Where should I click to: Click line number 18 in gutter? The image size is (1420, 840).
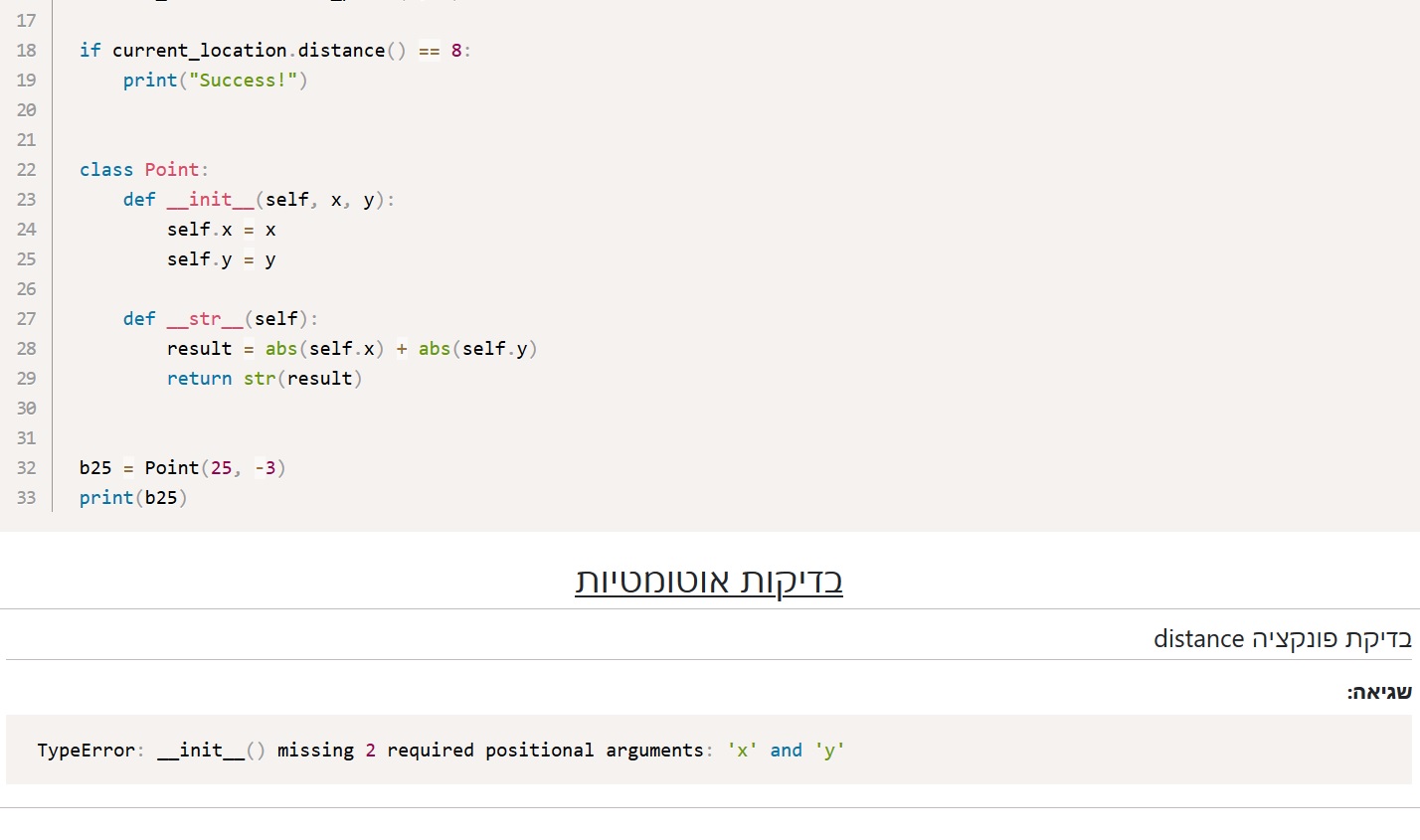click(26, 50)
